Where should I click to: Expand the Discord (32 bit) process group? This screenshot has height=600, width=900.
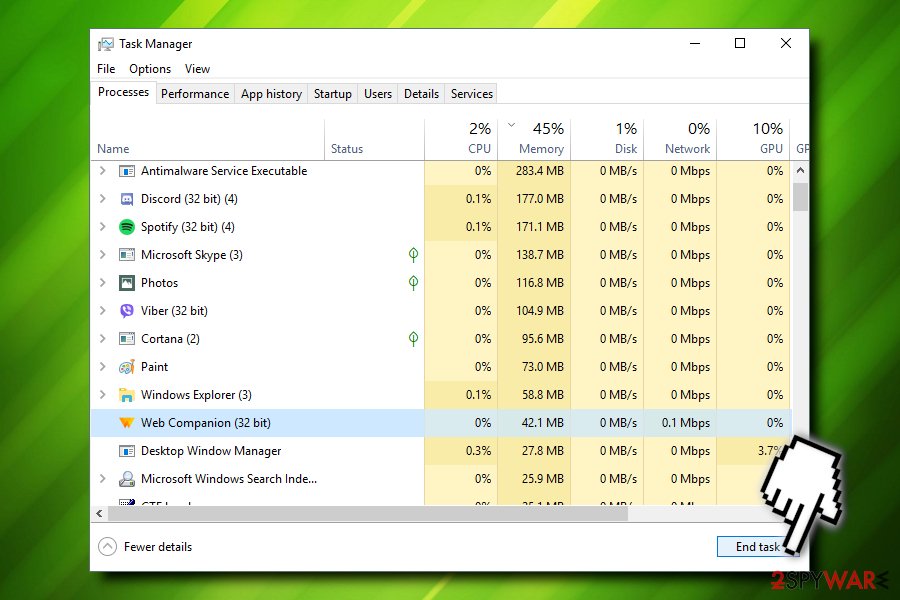tap(103, 199)
